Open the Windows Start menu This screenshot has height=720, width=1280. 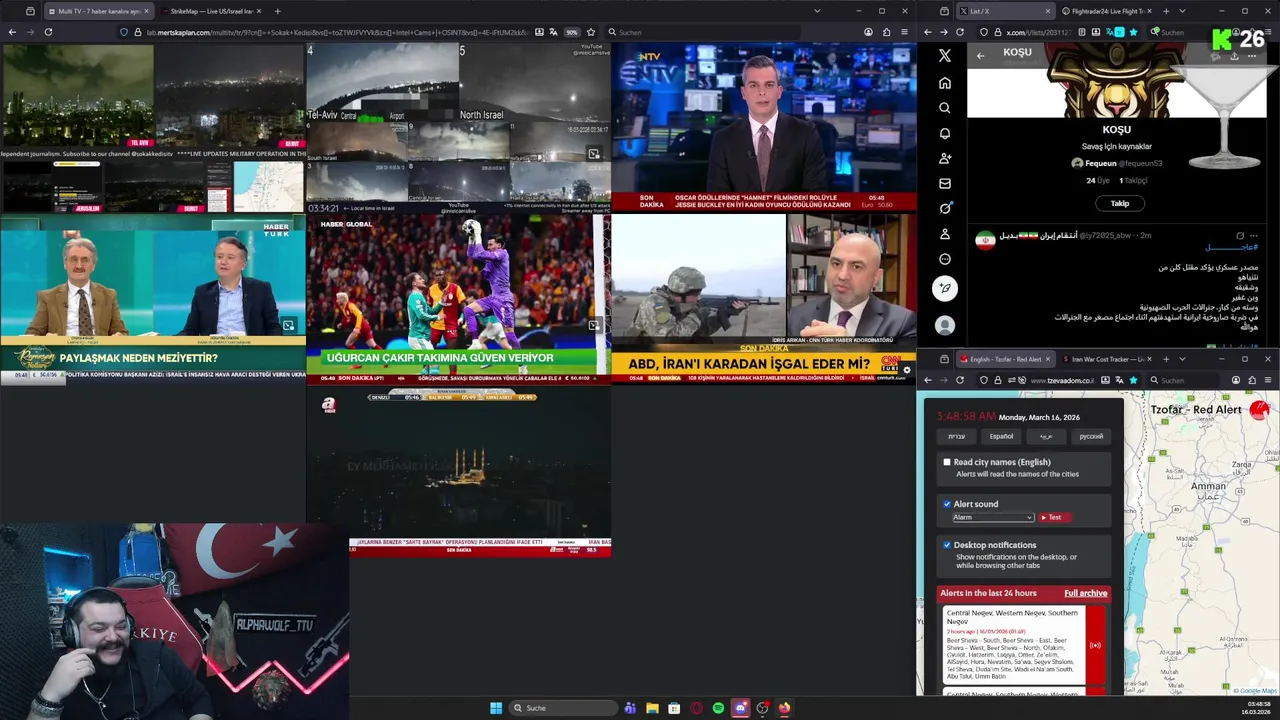(496, 708)
